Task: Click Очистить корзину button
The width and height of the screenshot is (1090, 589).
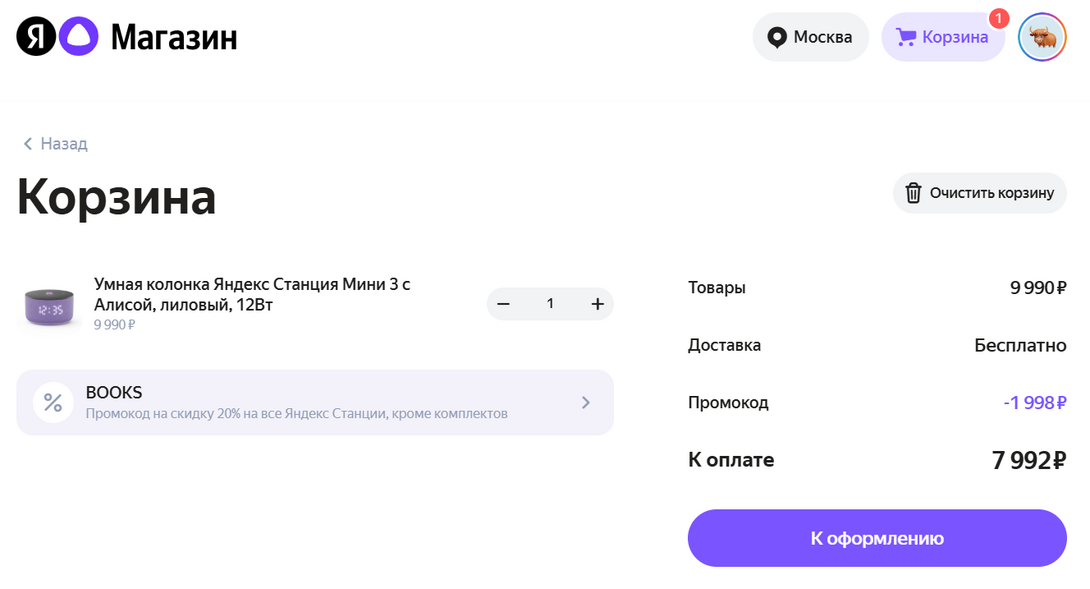Action: point(979,193)
